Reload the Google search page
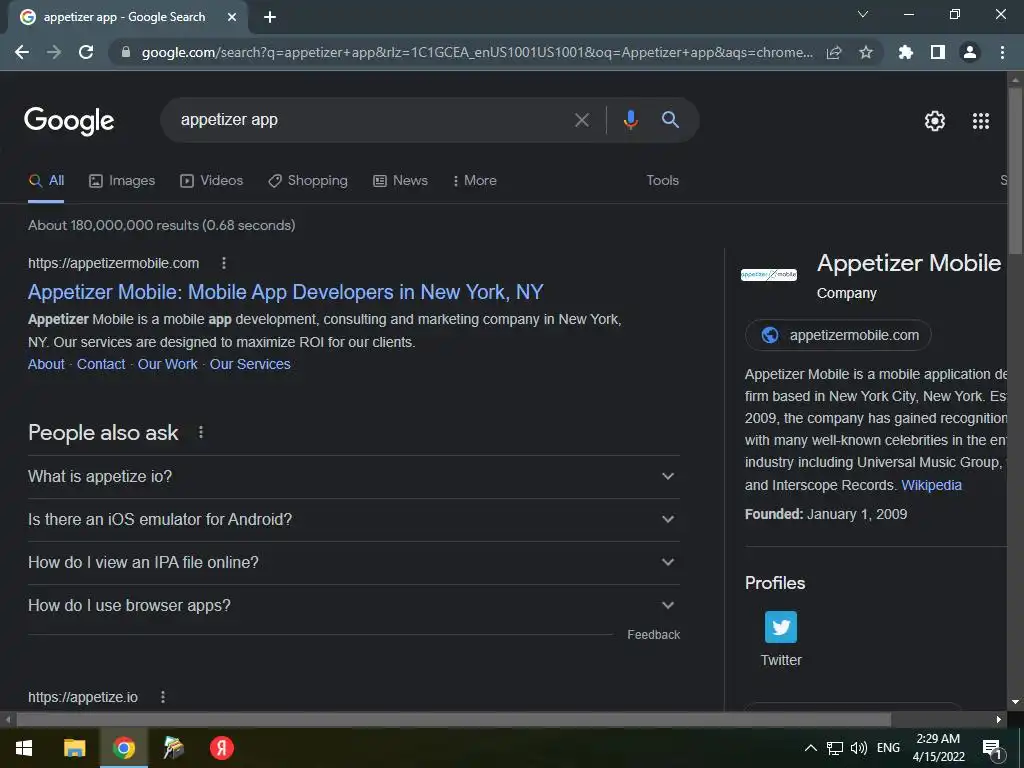 (x=86, y=52)
